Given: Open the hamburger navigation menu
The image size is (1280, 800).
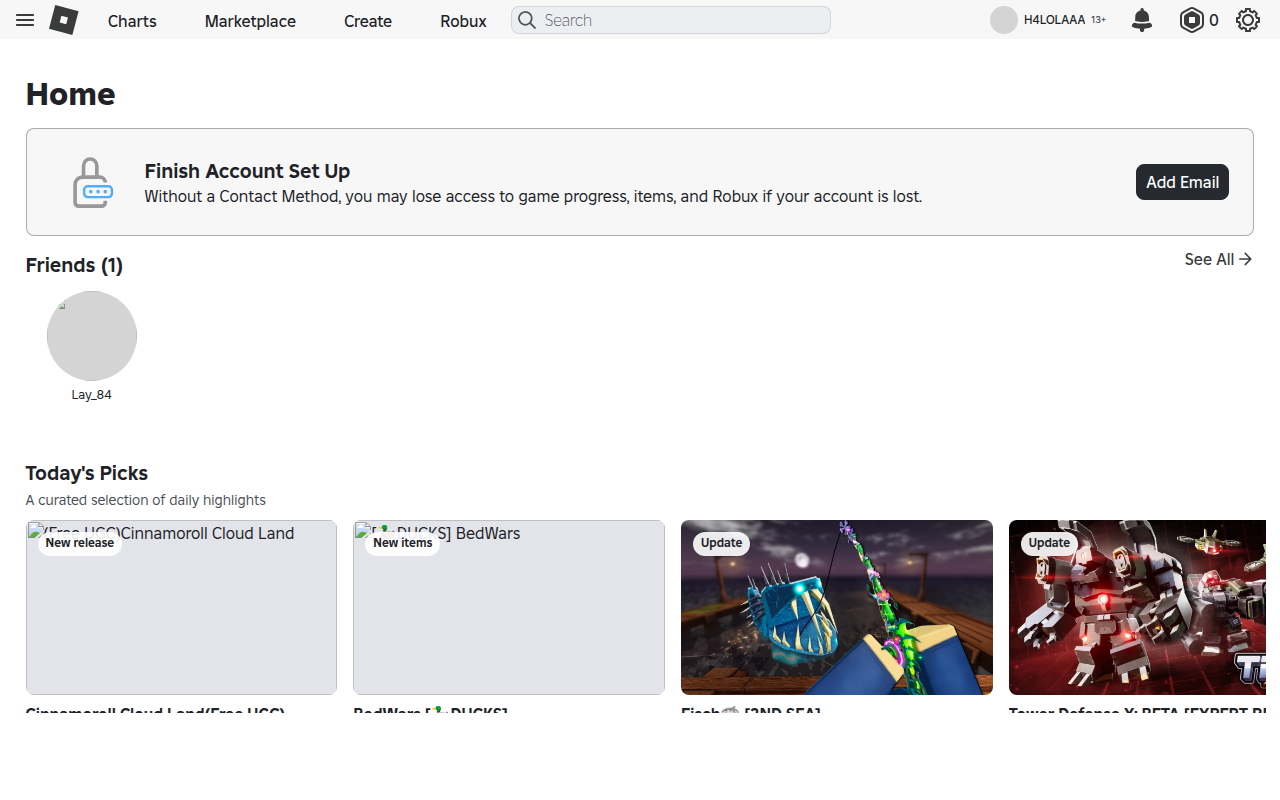Looking at the screenshot, I should (x=25, y=20).
